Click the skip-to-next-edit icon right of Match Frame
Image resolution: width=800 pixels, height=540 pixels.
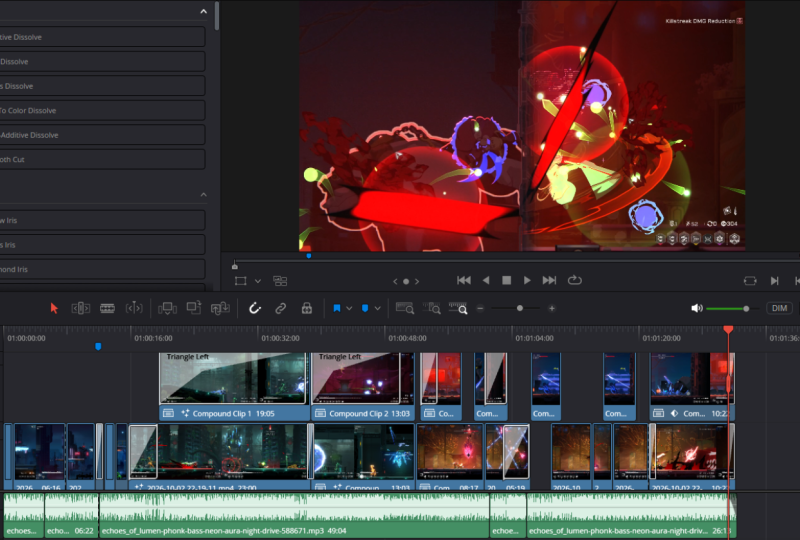pyautogui.click(x=774, y=281)
